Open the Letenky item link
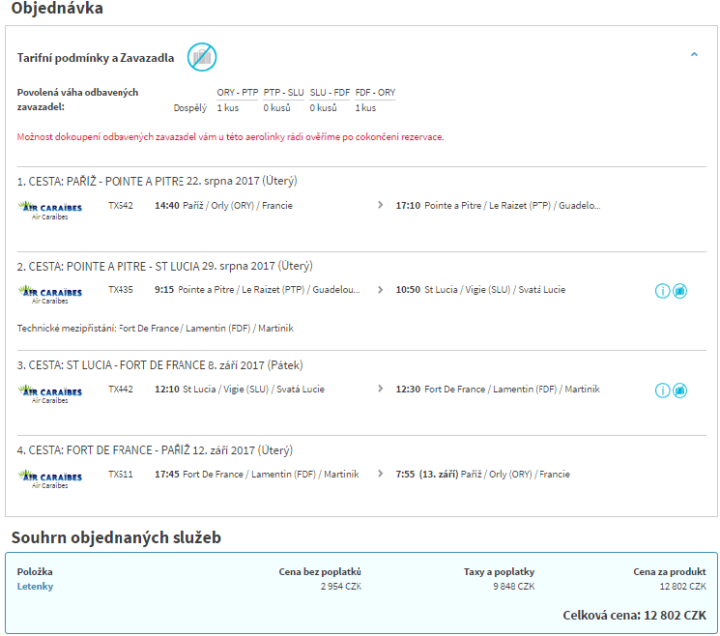Image resolution: width=720 pixels, height=636 pixels. (x=35, y=586)
